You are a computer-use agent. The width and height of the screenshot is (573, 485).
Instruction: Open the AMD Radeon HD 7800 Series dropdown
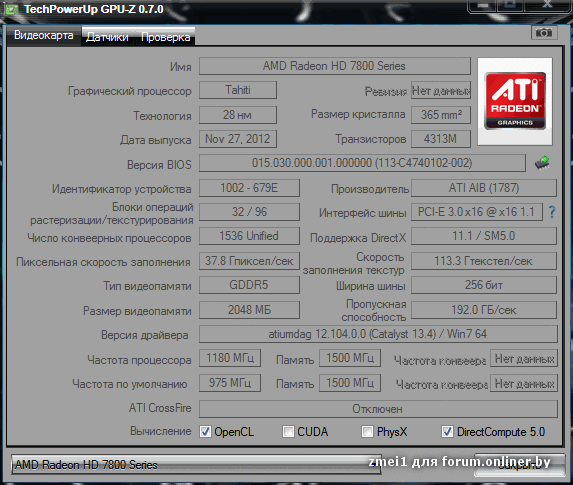[x=196, y=465]
